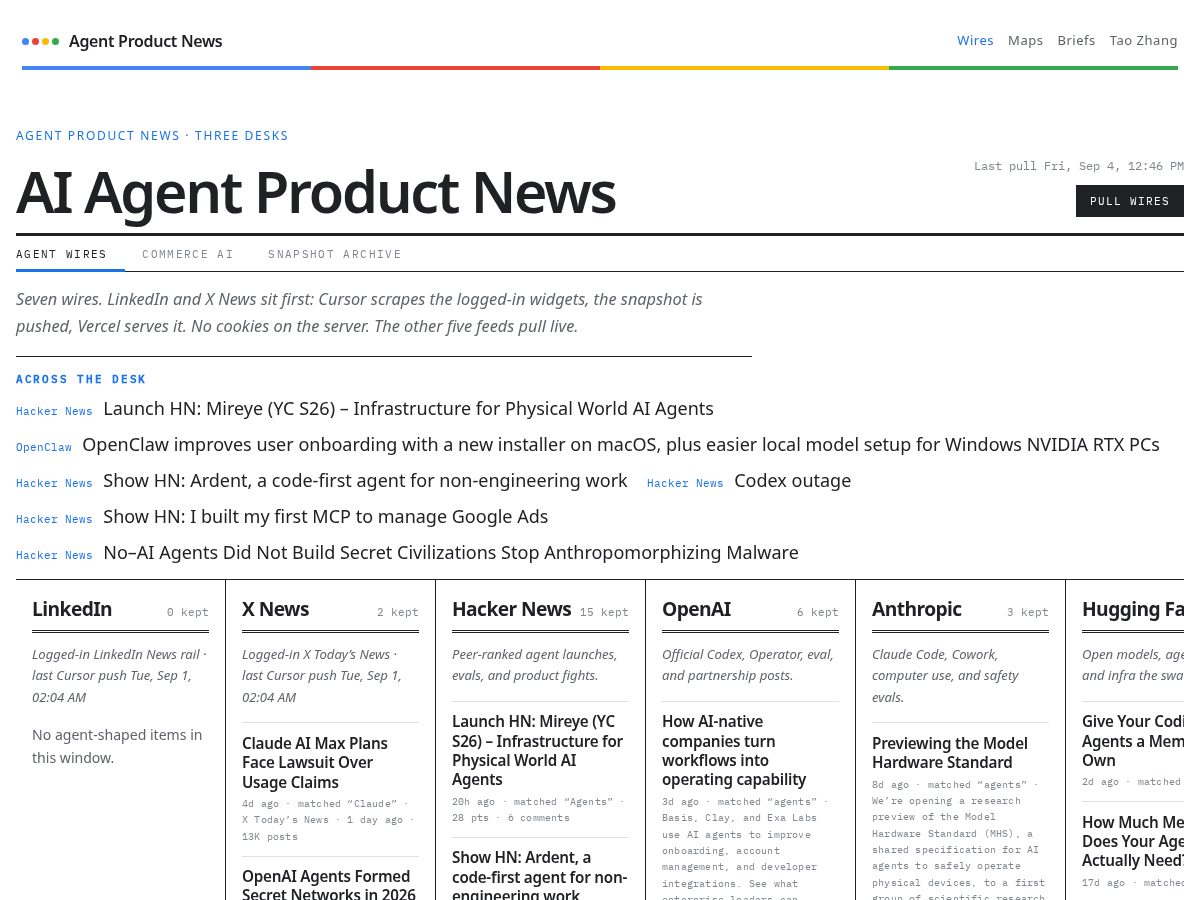
Task: Click 'AGENT PRODUCT NEWS · THREE DESKS' breadcrumb
Action: pyautogui.click(x=152, y=136)
